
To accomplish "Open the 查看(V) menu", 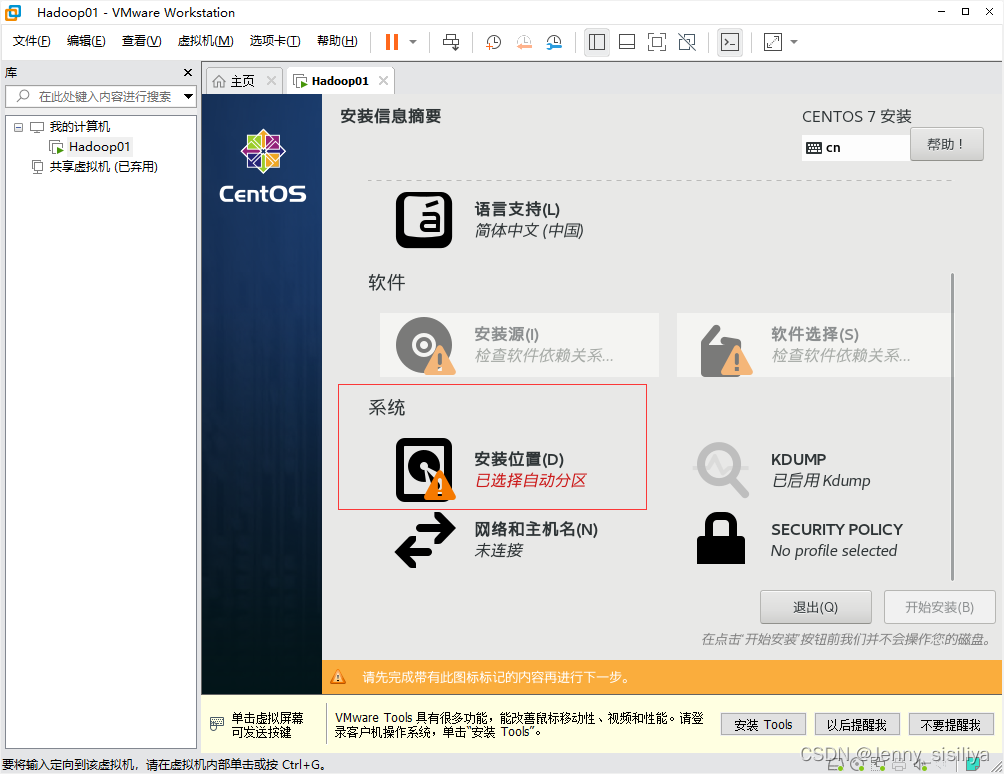I will click(142, 41).
